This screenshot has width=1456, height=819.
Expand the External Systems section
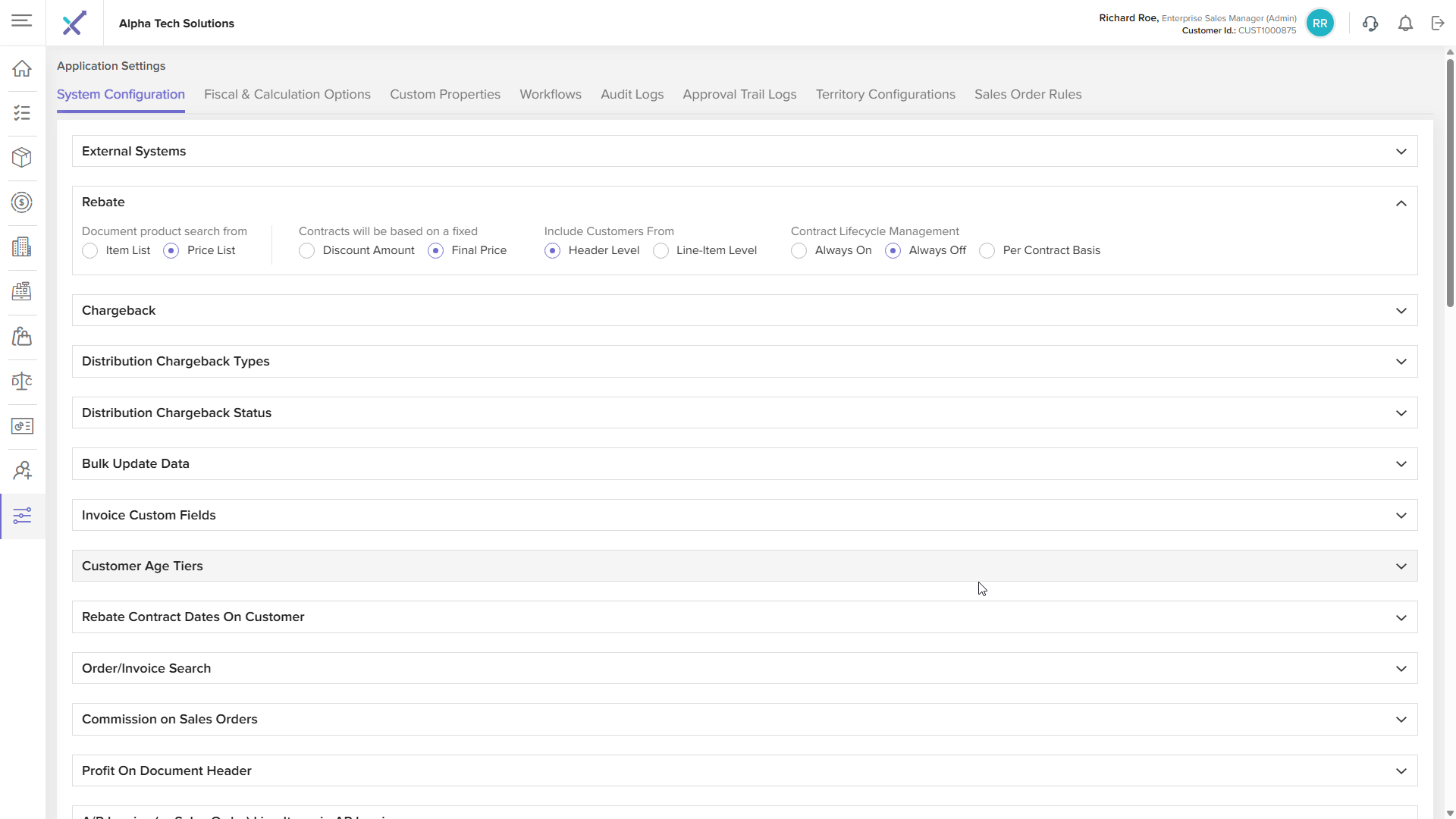coord(1401,152)
